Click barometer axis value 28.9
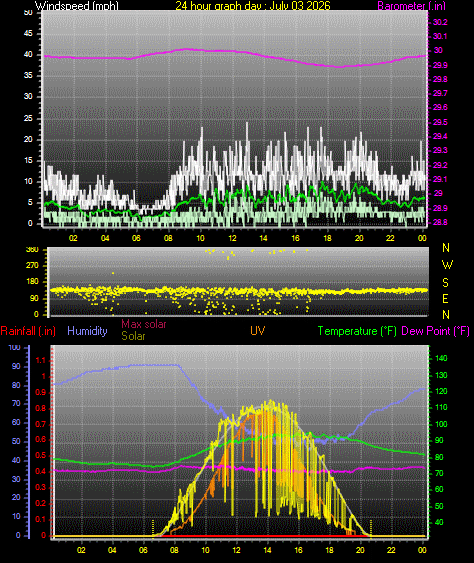The image size is (474, 563). (x=440, y=208)
